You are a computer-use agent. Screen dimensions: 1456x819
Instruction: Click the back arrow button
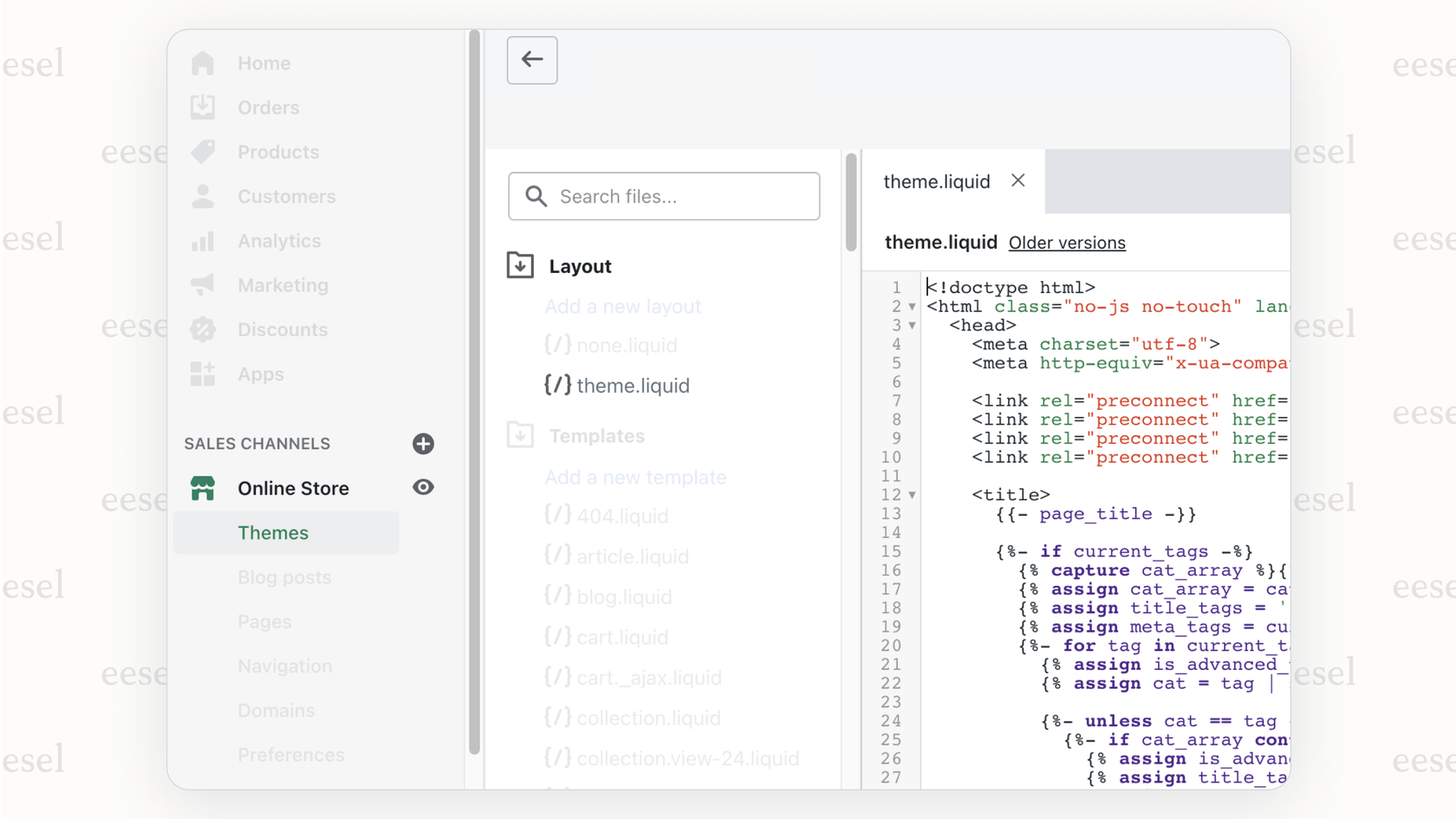pos(532,60)
